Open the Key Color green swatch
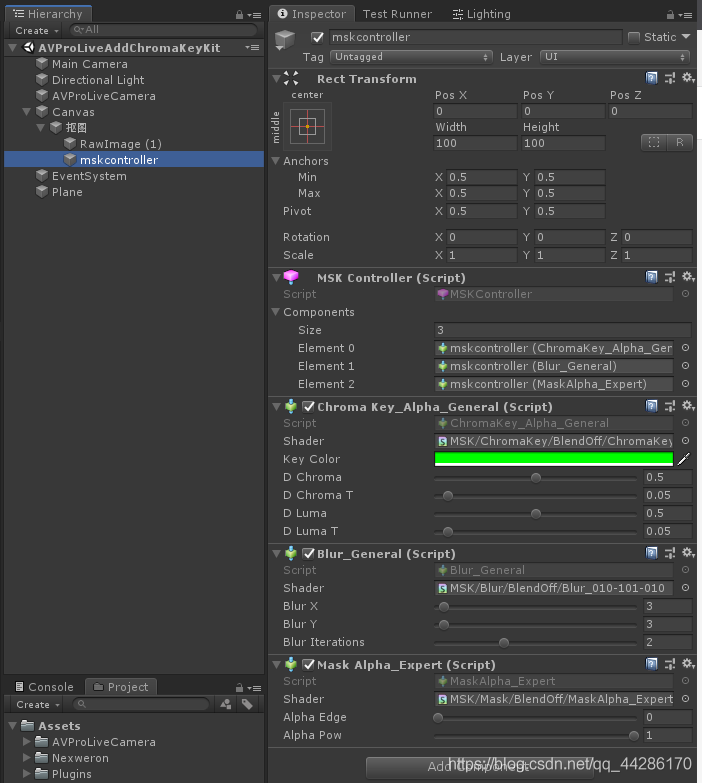The width and height of the screenshot is (702, 783). [554, 459]
